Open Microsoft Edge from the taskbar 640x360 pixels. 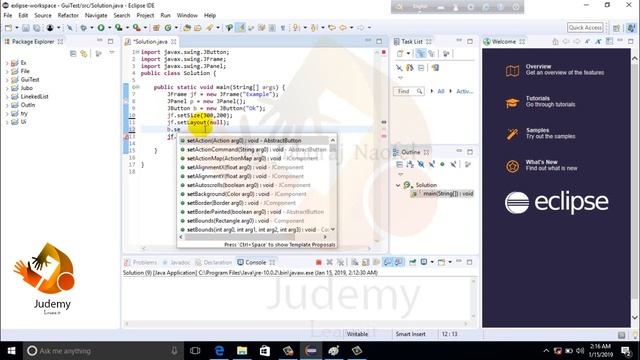pos(219,351)
